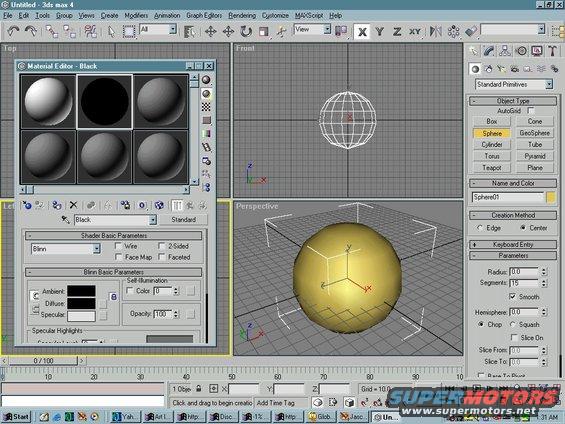Image resolution: width=565 pixels, height=424 pixels.
Task: Restrict transform to XY plane
Action: [415, 32]
